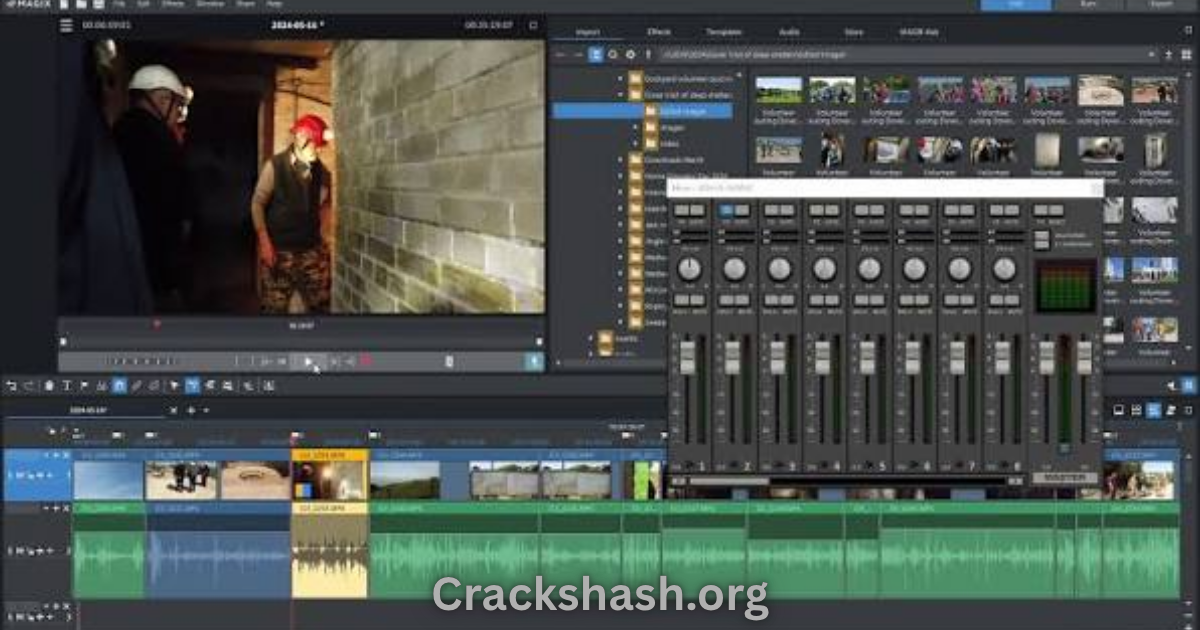Open media pool gear options
This screenshot has height=630, width=1200.
click(630, 55)
